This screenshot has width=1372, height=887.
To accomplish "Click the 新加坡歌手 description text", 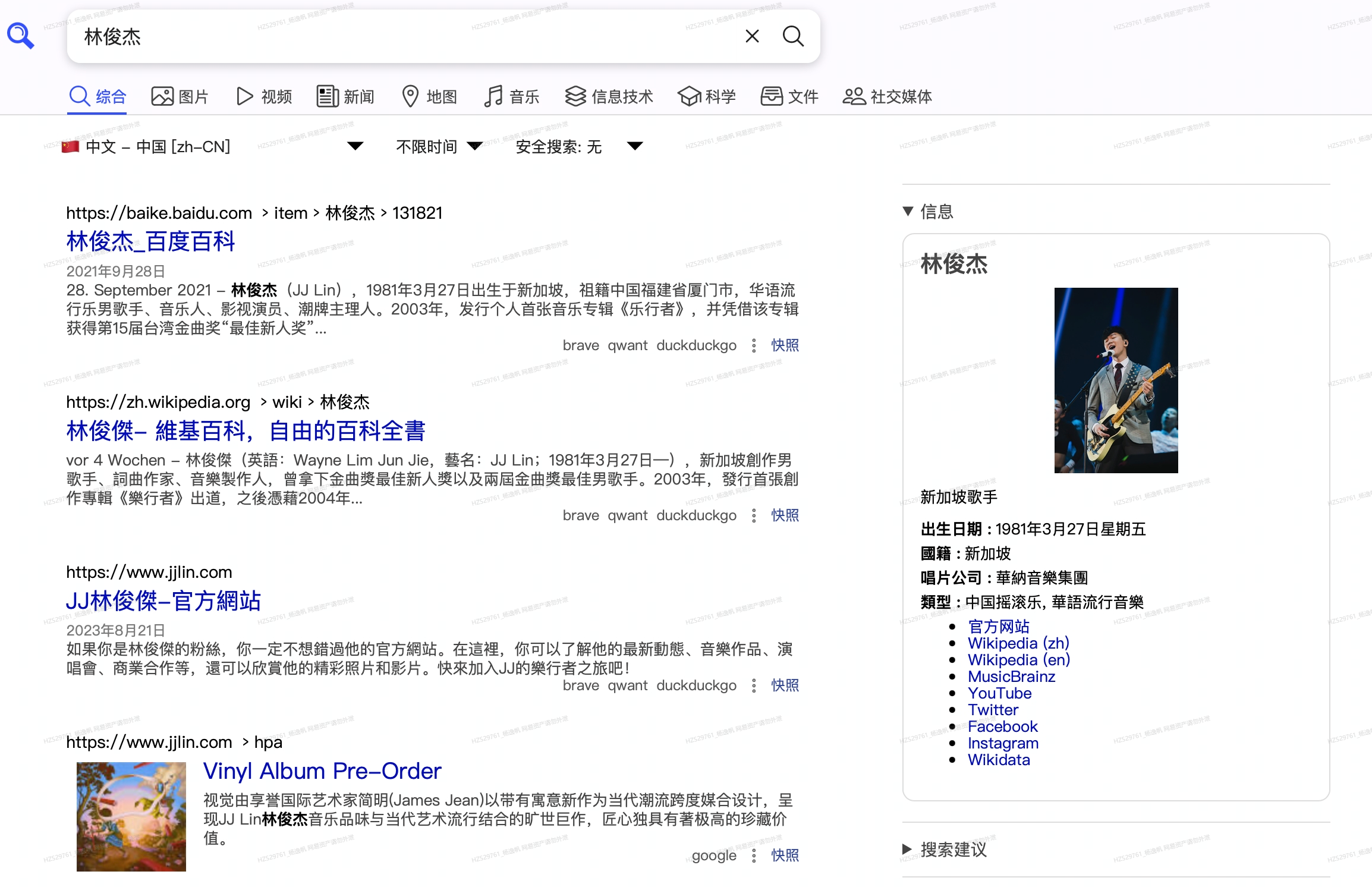I will click(x=958, y=497).
